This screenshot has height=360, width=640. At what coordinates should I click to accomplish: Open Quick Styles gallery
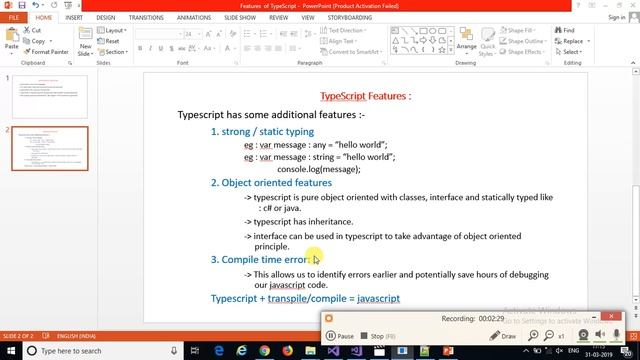coord(487,42)
